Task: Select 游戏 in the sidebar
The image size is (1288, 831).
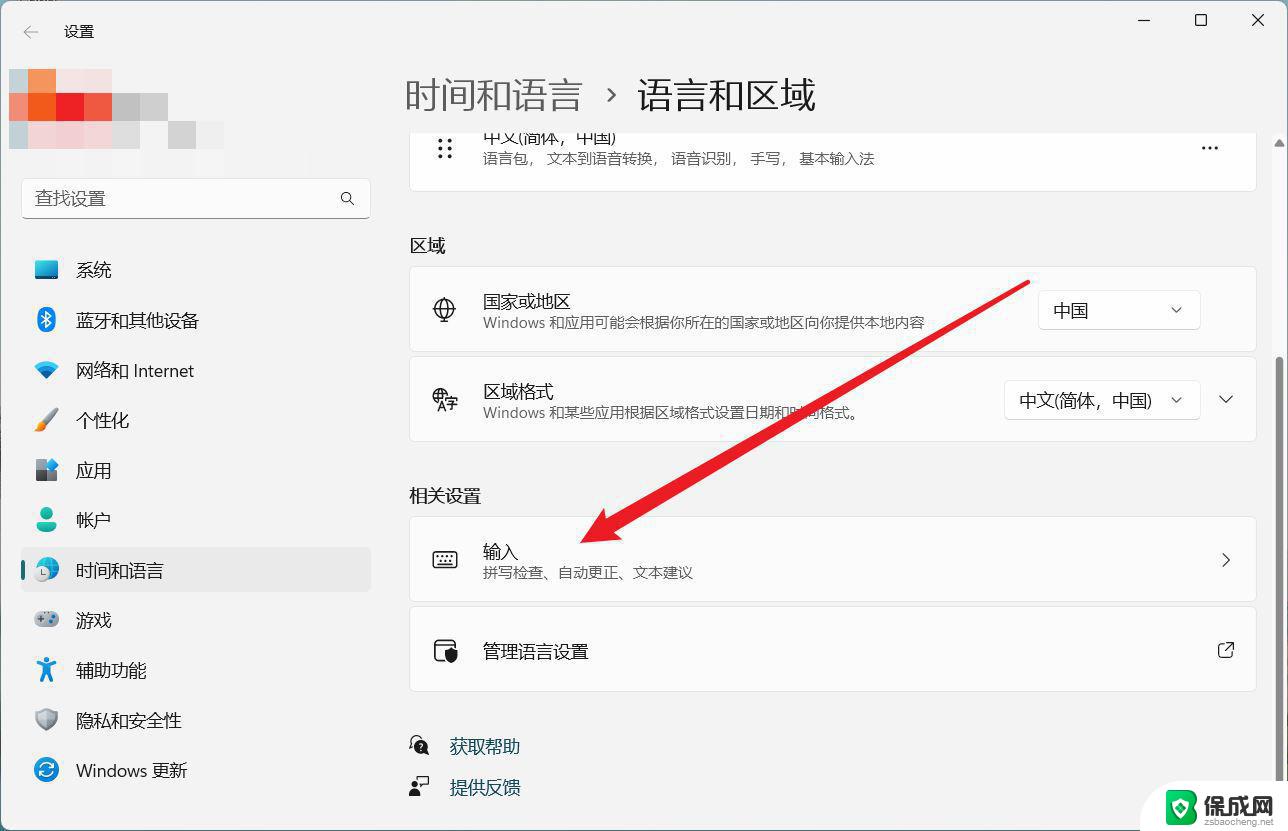Action: click(196, 620)
